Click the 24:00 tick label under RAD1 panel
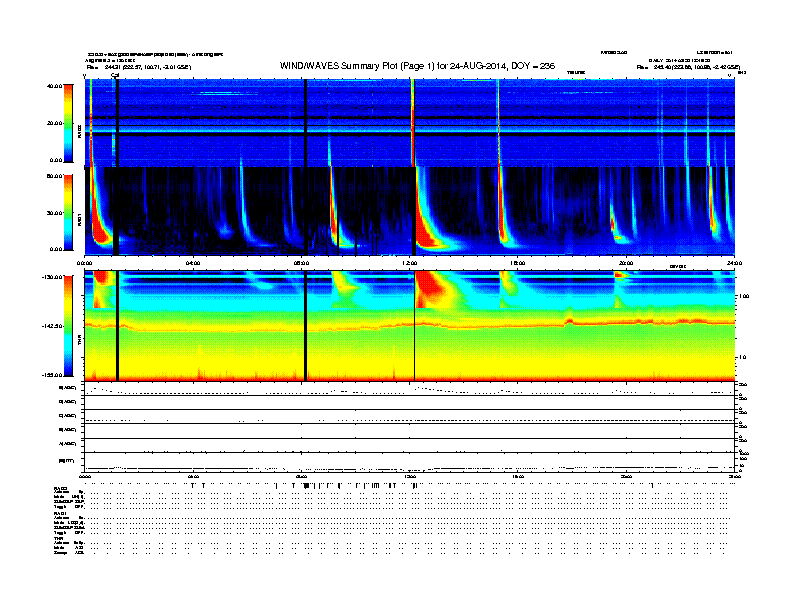The width and height of the screenshot is (792, 612). click(x=734, y=263)
